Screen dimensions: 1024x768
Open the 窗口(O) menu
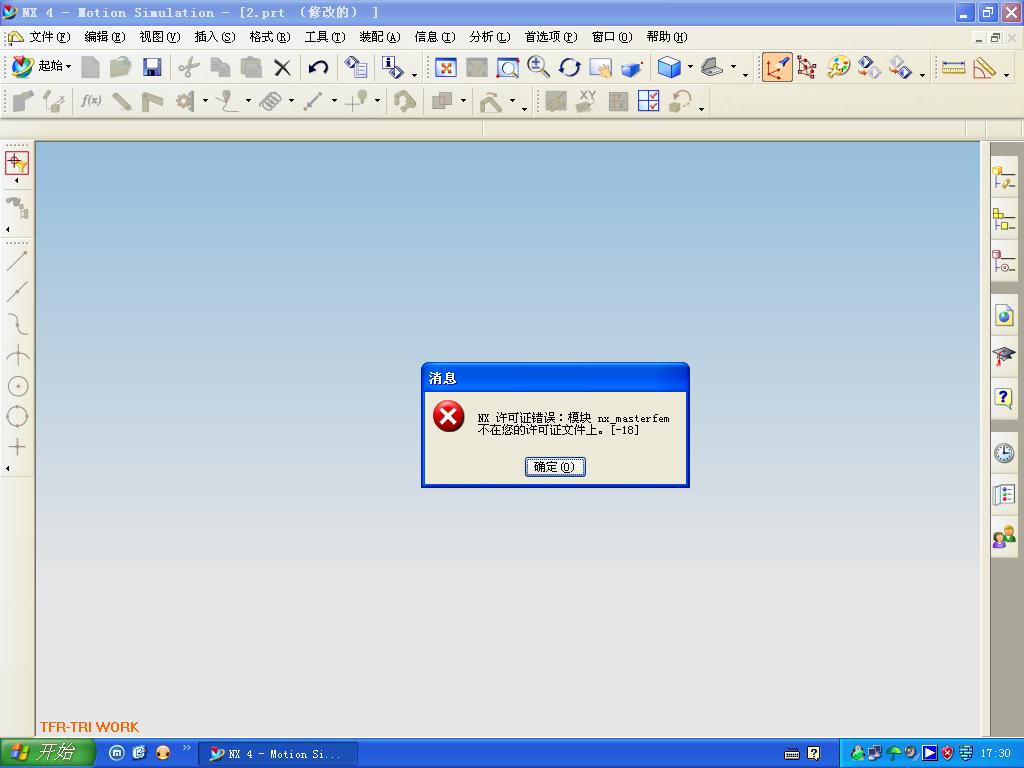(x=612, y=37)
